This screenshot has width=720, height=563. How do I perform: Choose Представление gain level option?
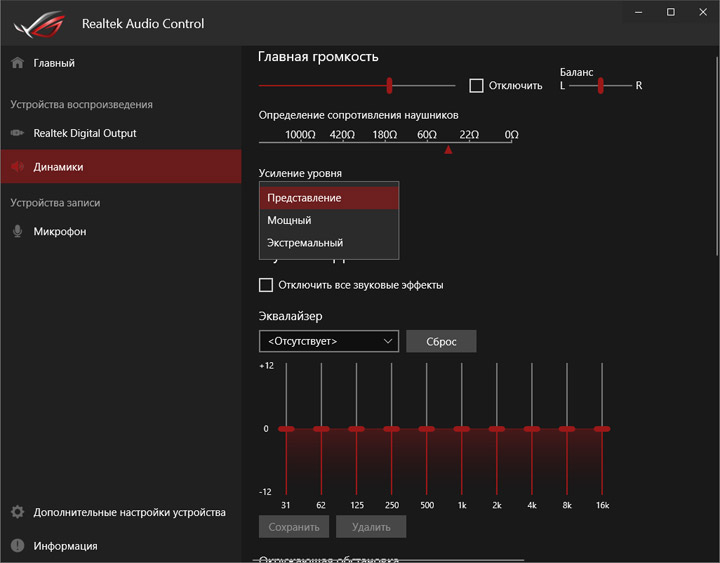point(329,198)
